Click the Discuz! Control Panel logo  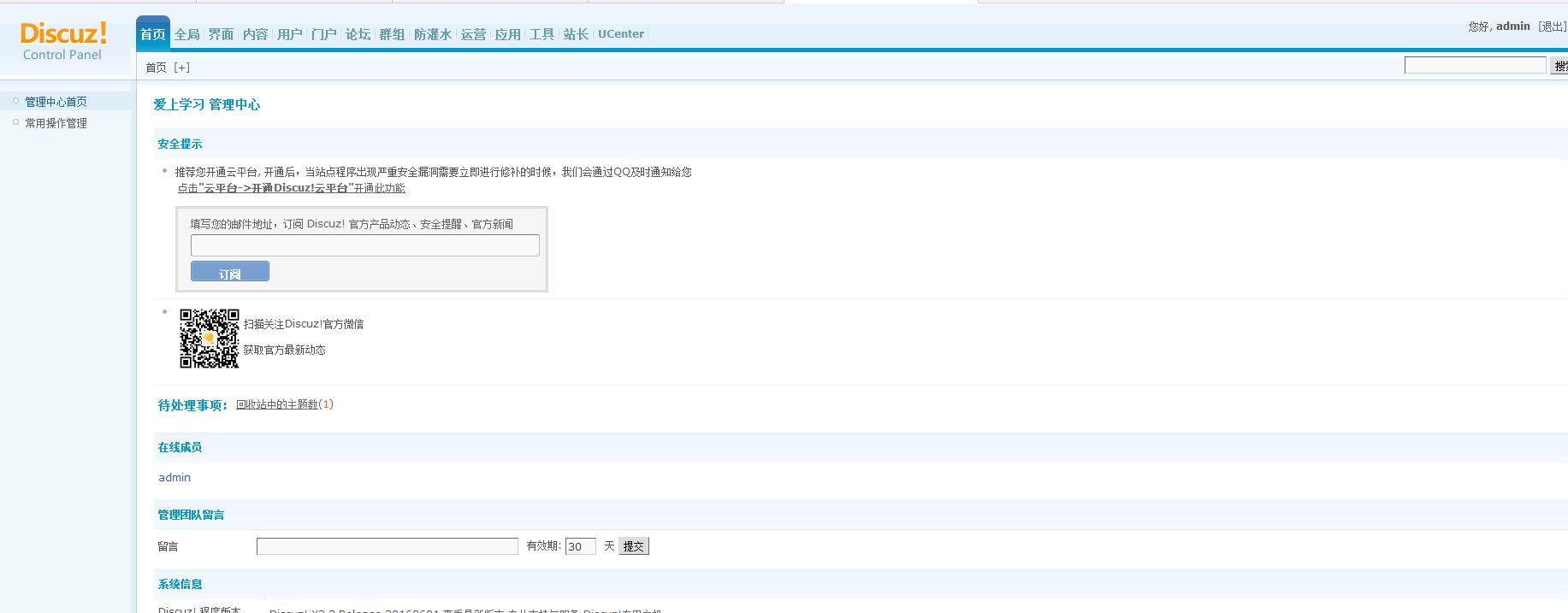click(63, 40)
